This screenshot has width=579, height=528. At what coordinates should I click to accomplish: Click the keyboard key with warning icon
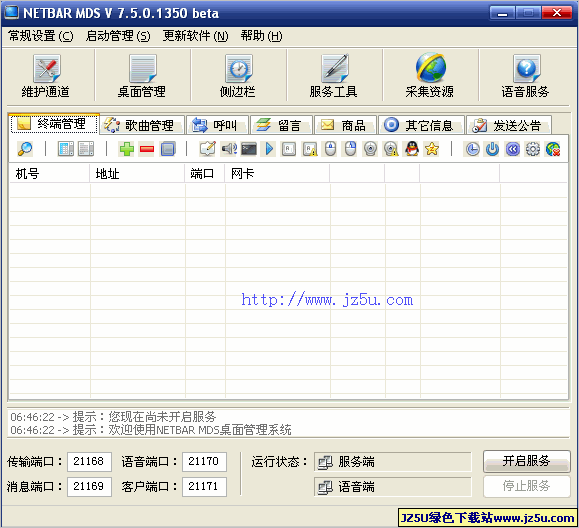tap(310, 149)
